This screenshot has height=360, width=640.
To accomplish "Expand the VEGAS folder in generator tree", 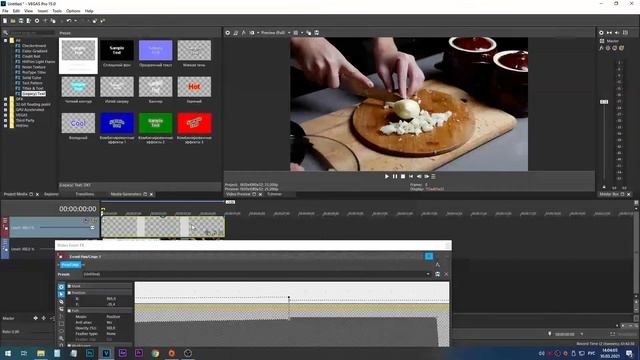I will tap(6, 115).
